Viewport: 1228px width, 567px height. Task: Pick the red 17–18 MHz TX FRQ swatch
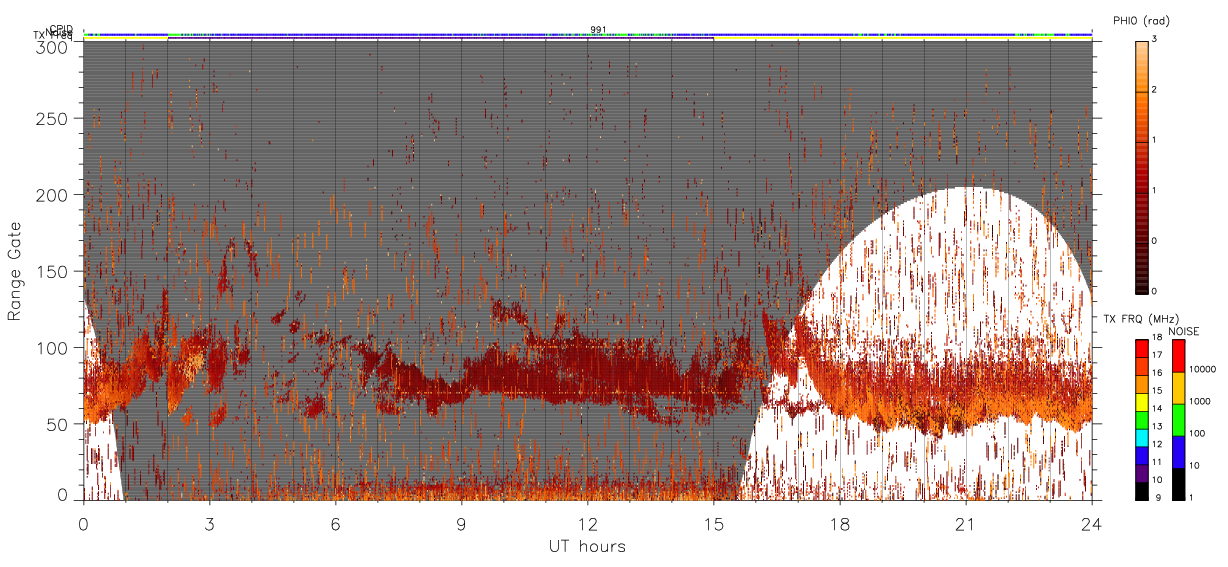click(x=1142, y=349)
